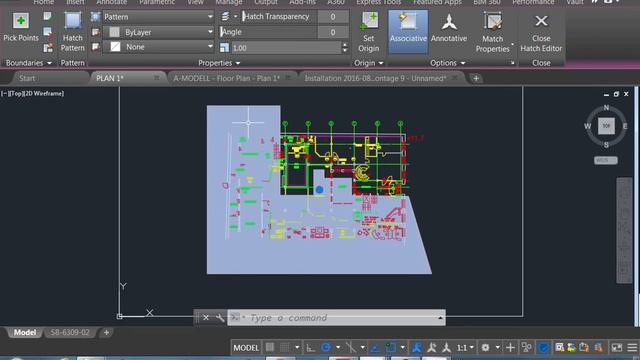Click the hardware acceleration status icon

pyautogui.click(x=543, y=348)
